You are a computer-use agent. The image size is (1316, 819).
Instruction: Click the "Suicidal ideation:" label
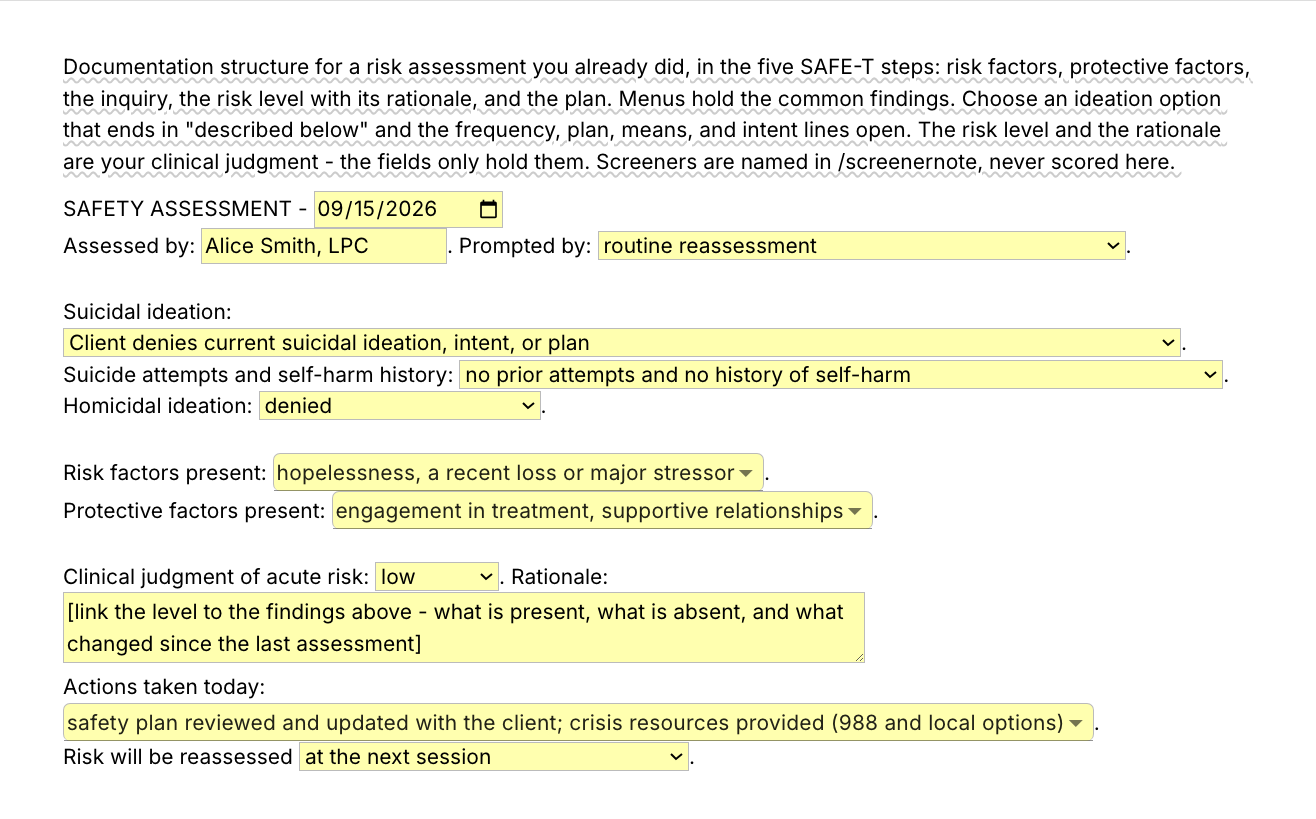[x=147, y=312]
